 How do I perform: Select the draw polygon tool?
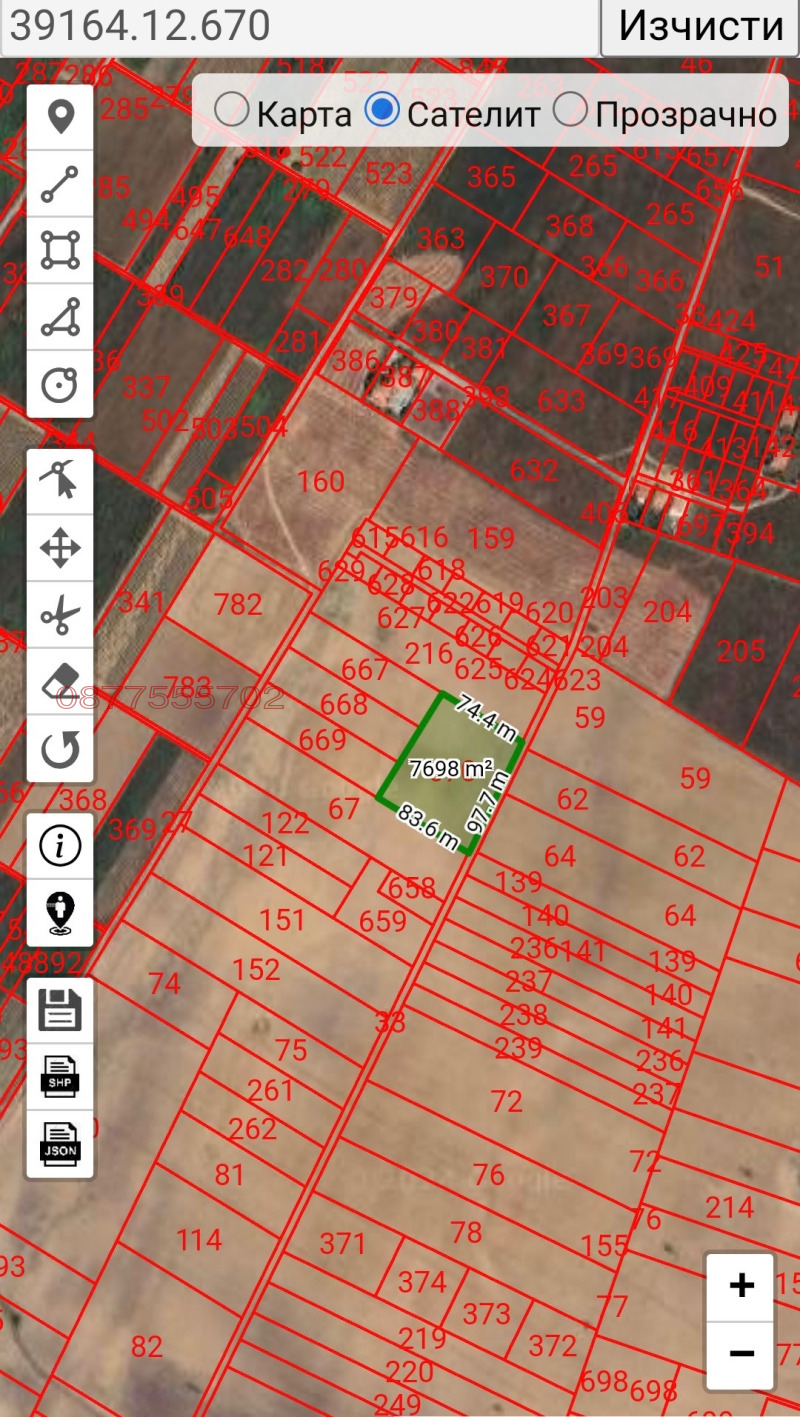[x=60, y=317]
